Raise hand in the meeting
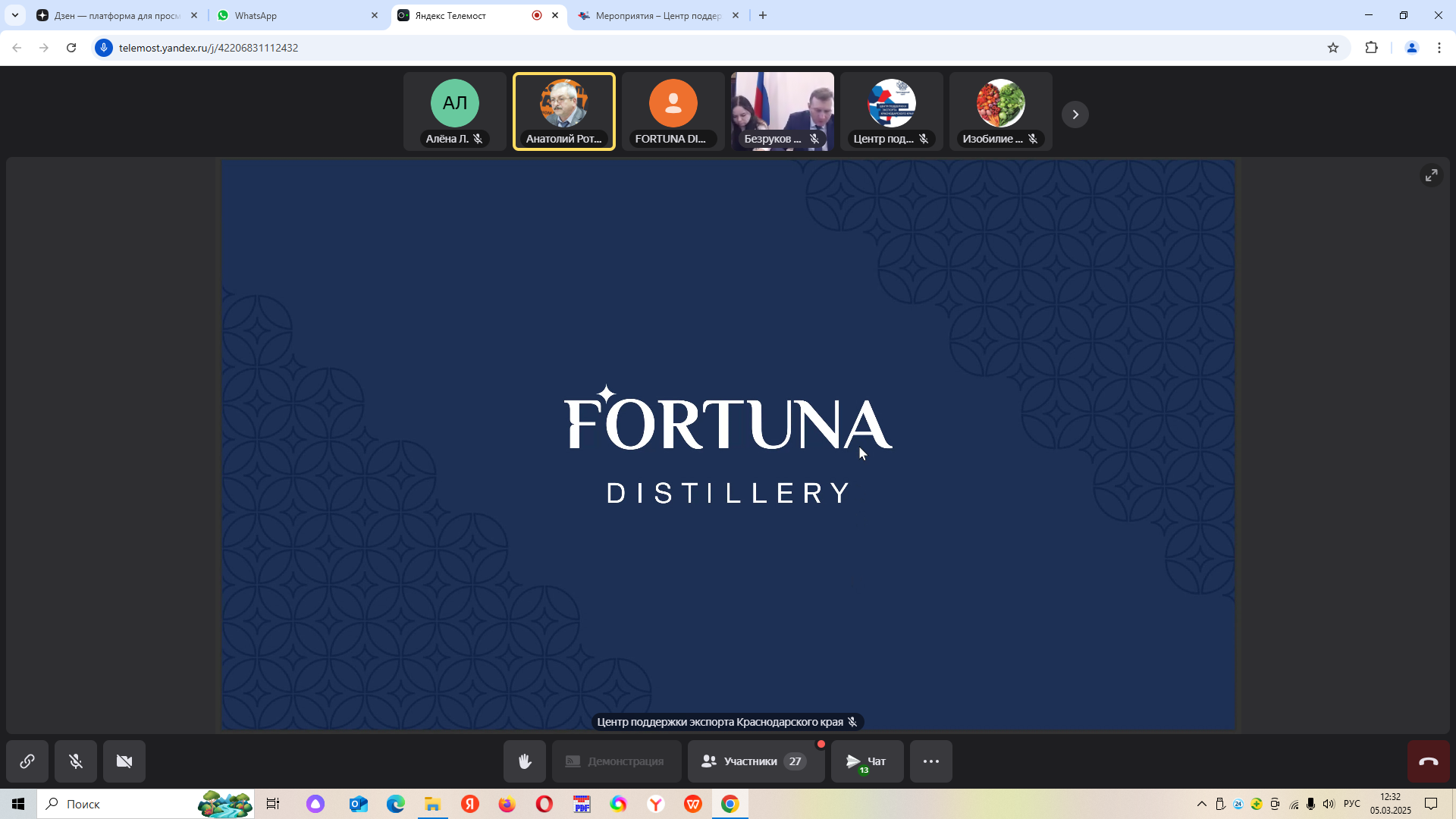The image size is (1456, 819). click(x=524, y=761)
